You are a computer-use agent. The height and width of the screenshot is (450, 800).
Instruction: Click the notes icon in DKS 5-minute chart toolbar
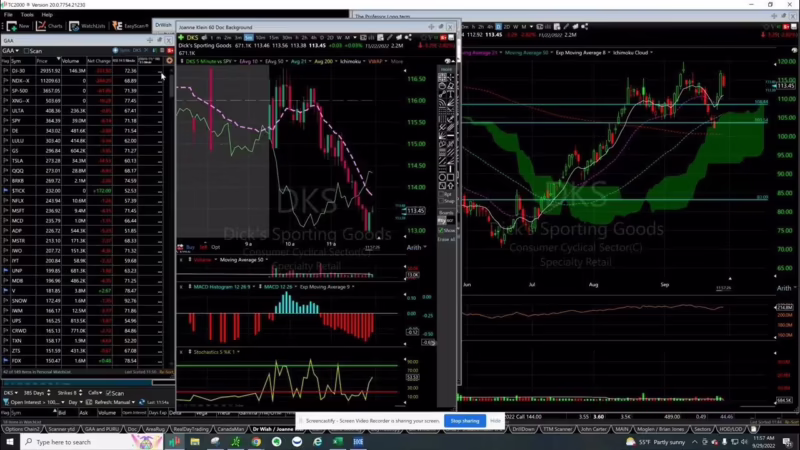pyautogui.click(x=381, y=38)
